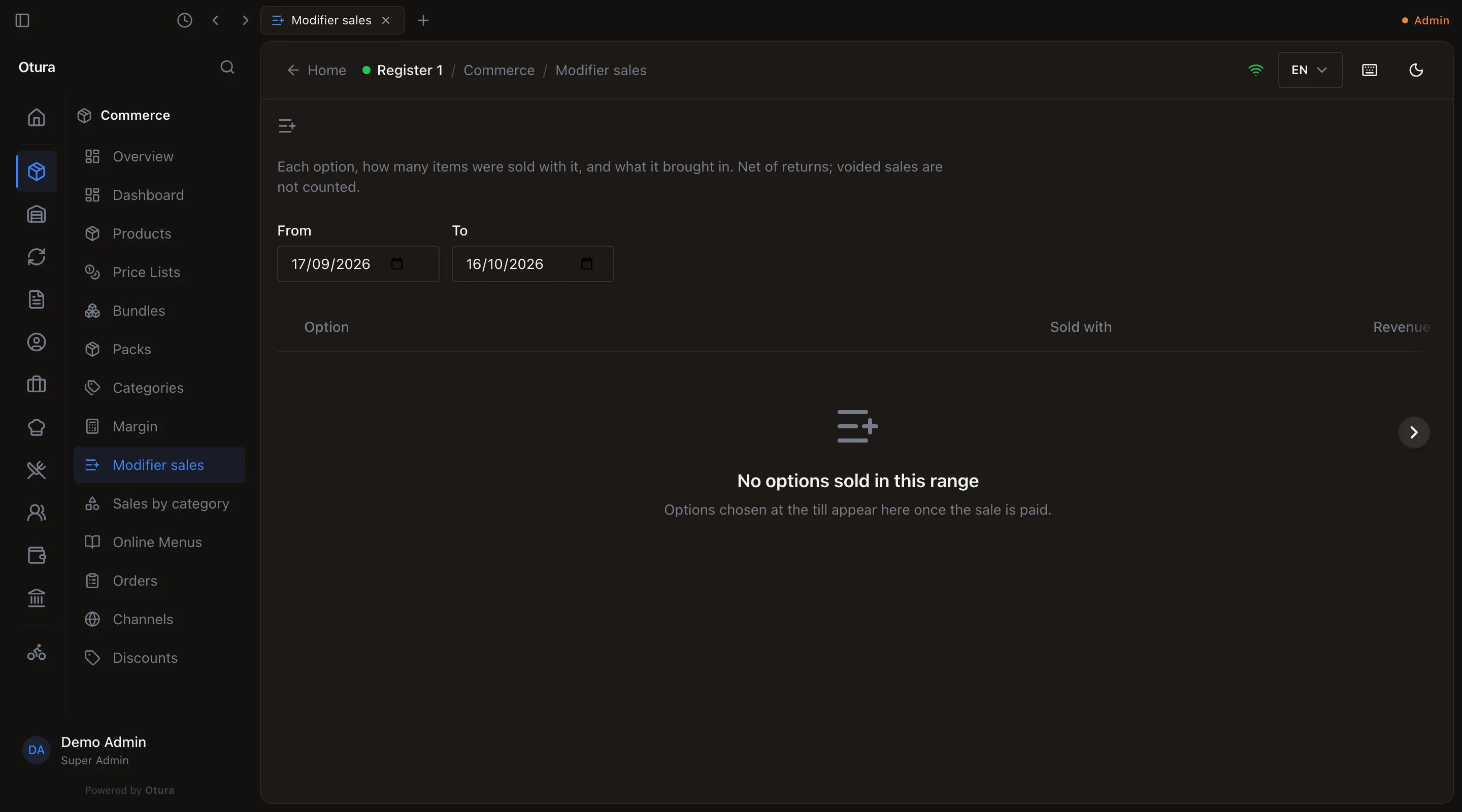This screenshot has height=812, width=1462.
Task: Open the bank building rail icon
Action: pos(37,597)
